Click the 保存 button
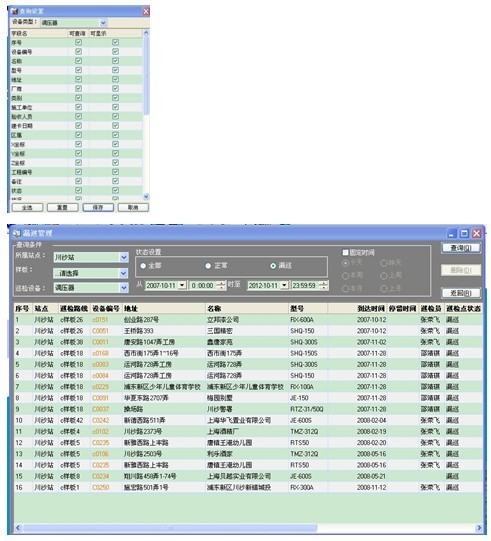491x541 pixels. coord(98,207)
